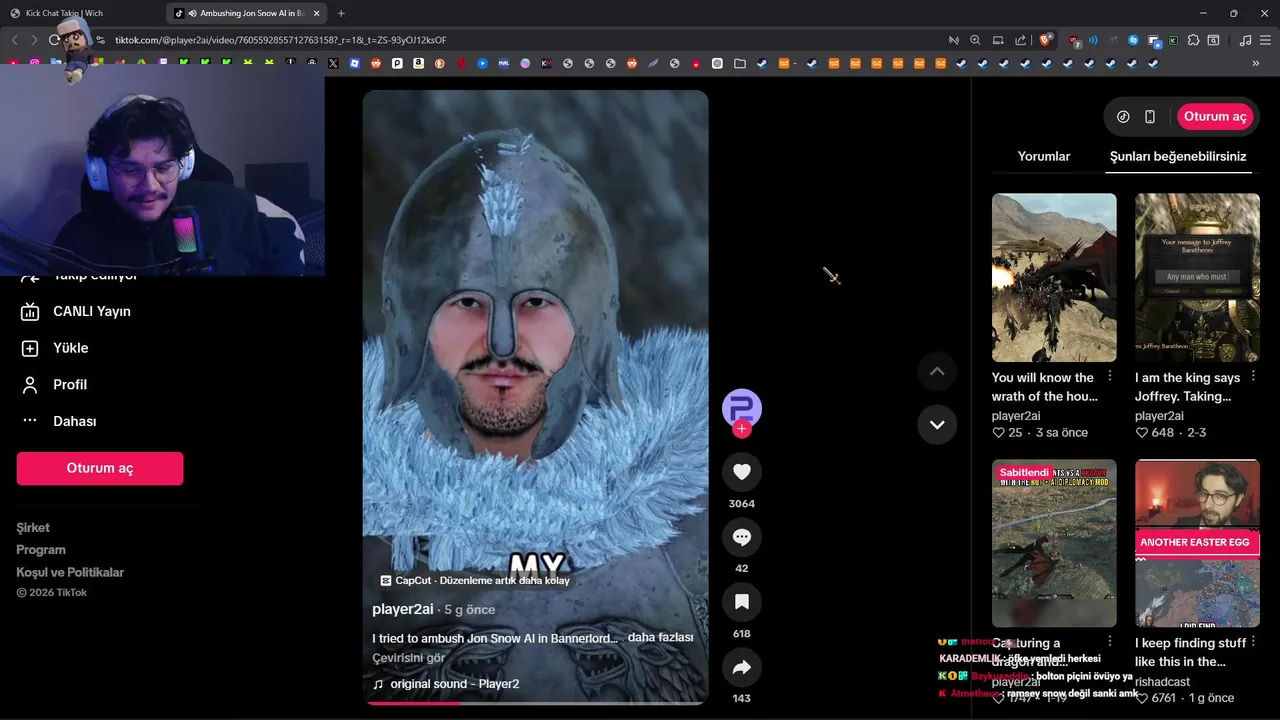Save video with the bookmark icon
The height and width of the screenshot is (720, 1280).
(741, 602)
